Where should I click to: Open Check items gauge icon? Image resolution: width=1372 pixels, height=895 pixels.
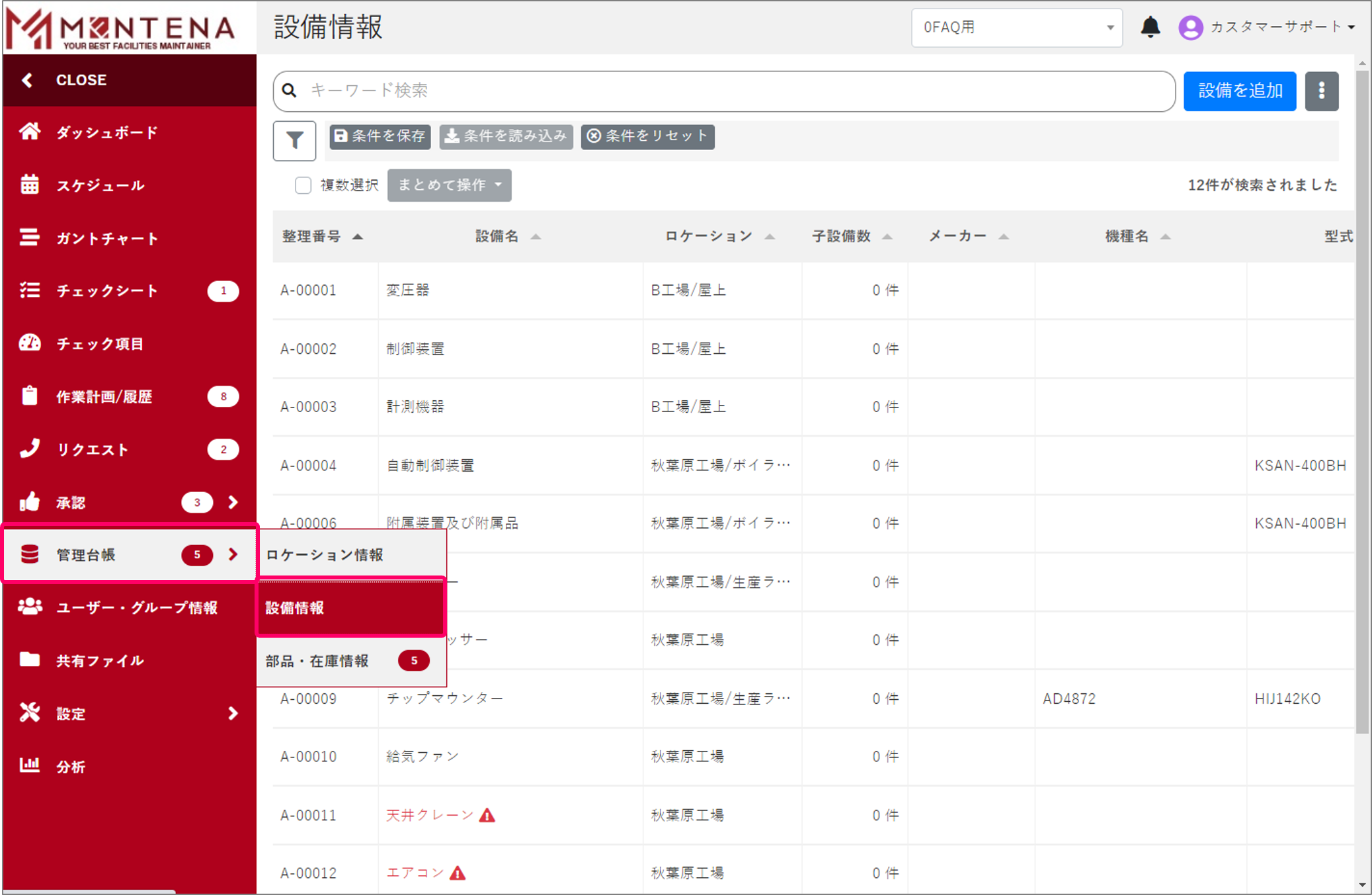click(30, 343)
